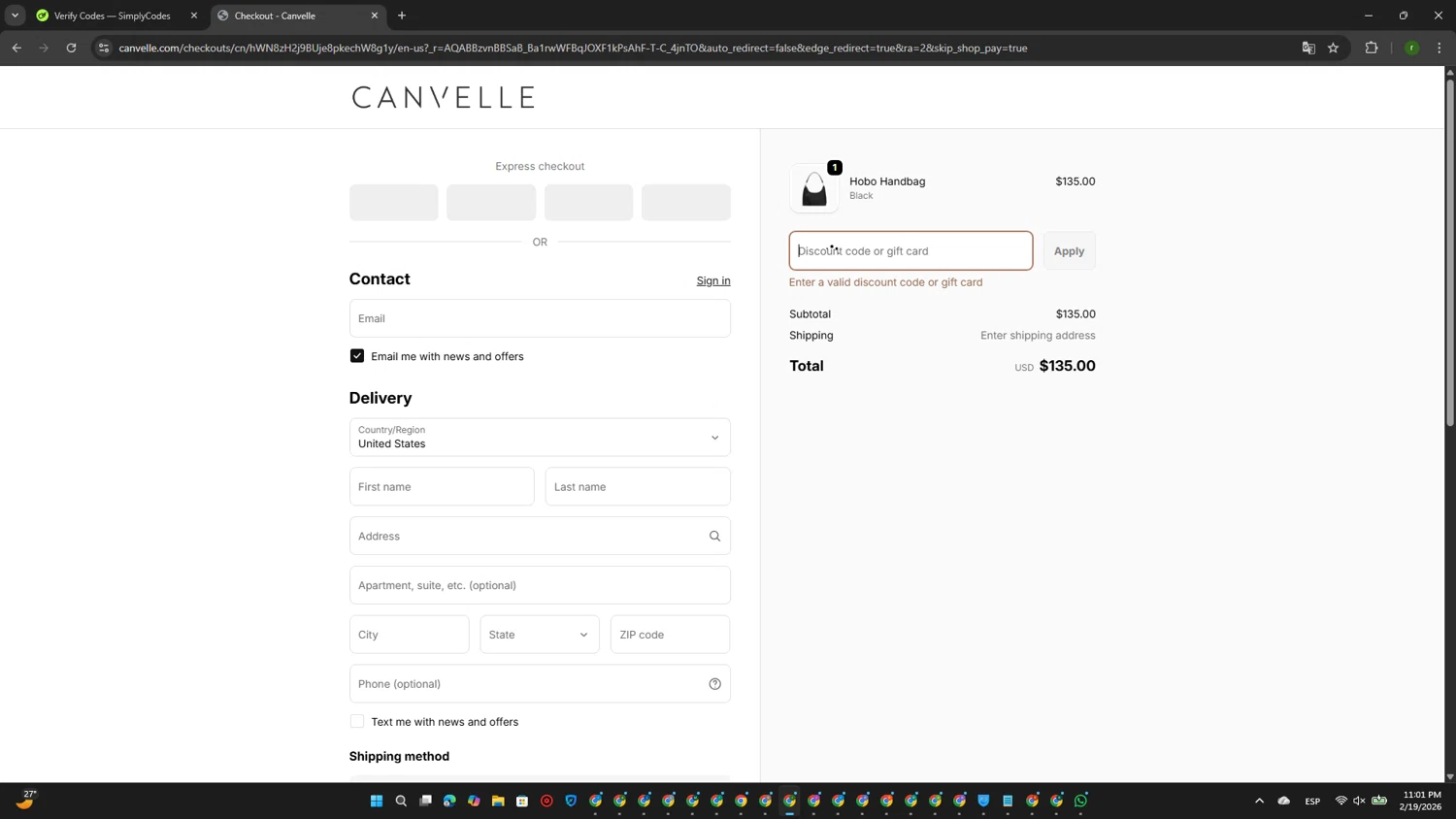1456x819 pixels.
Task: Open the Copilot taskbar icon
Action: (474, 801)
